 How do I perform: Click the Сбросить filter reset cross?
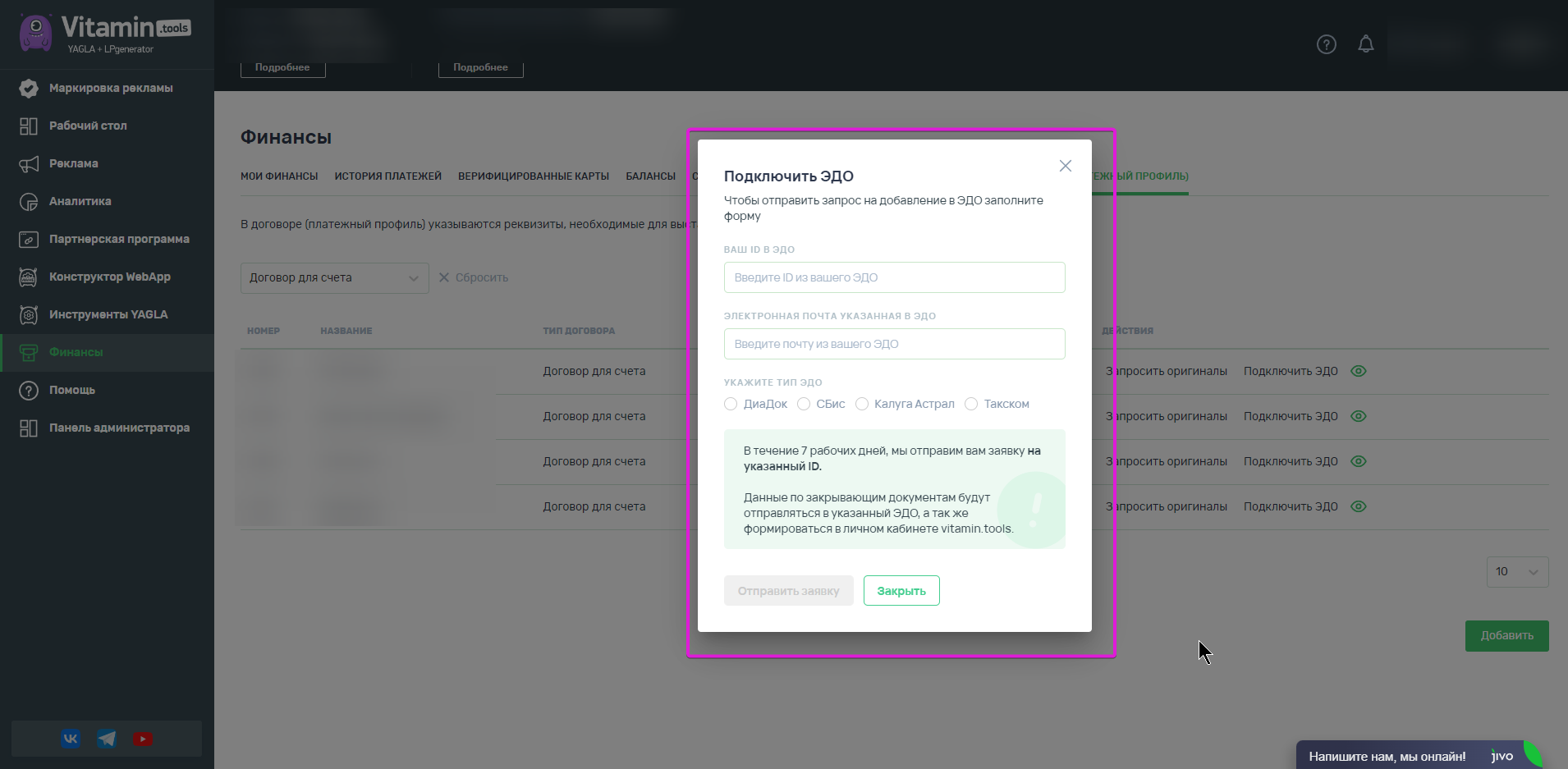point(444,277)
